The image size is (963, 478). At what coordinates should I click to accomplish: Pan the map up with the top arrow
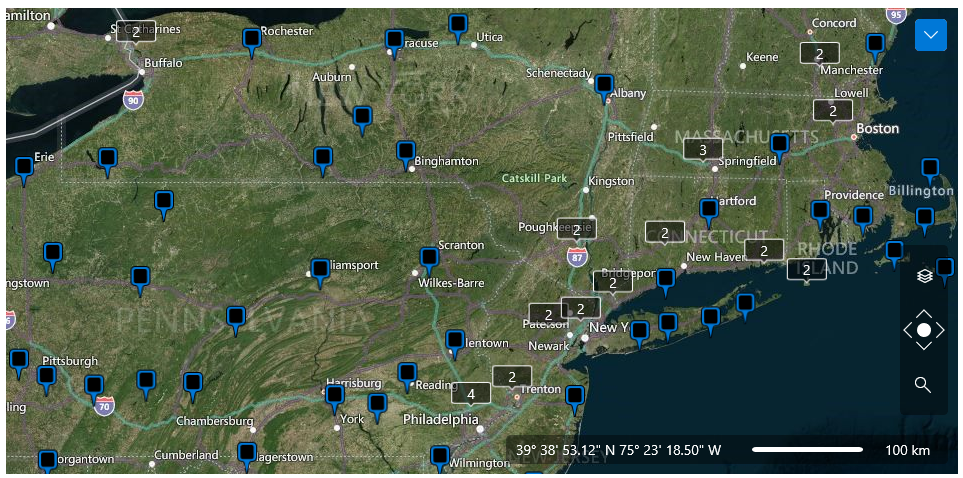[924, 313]
